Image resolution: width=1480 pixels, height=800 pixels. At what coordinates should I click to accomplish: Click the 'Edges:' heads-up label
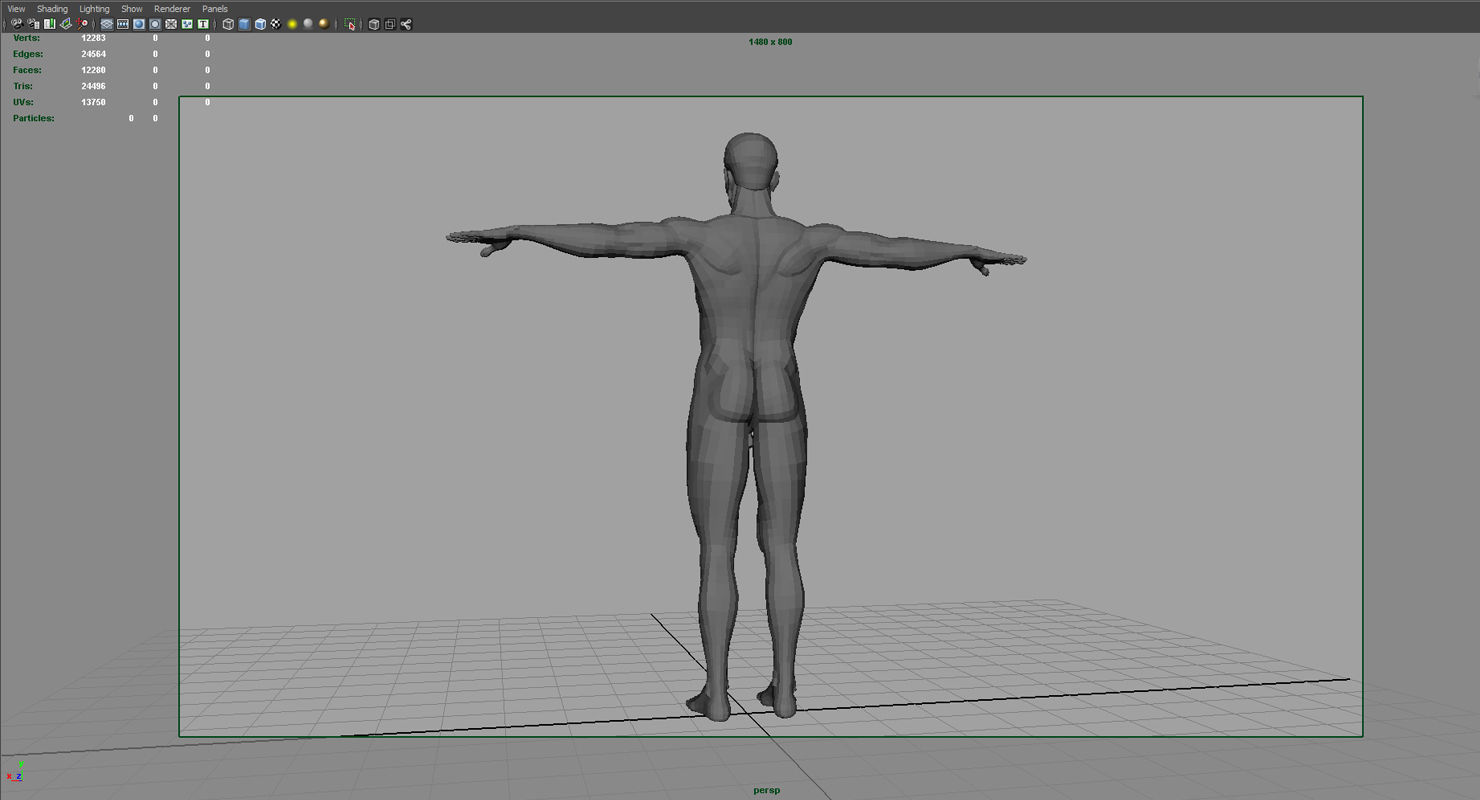[28, 54]
